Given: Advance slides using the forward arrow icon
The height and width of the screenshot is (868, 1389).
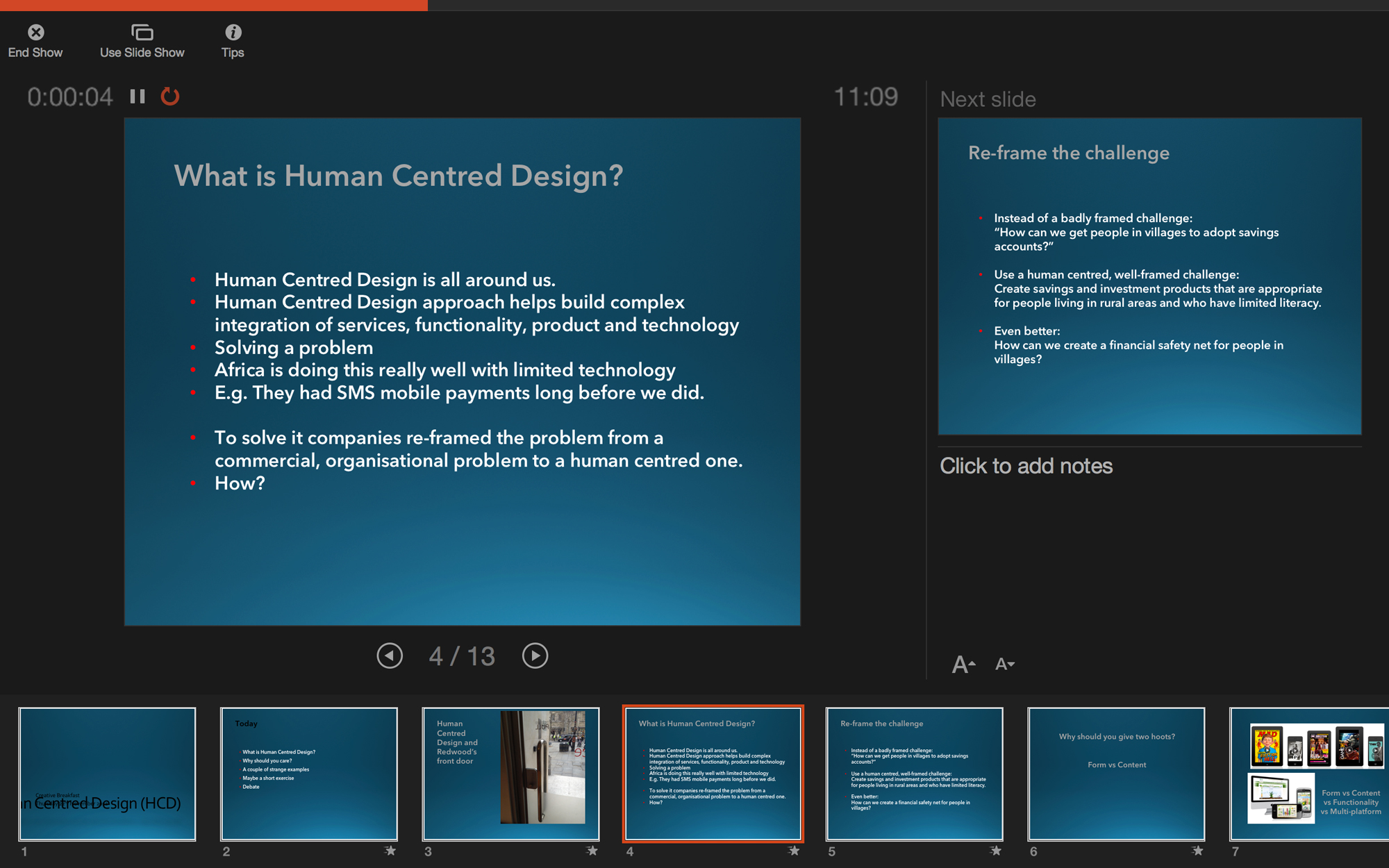Looking at the screenshot, I should click(x=535, y=655).
